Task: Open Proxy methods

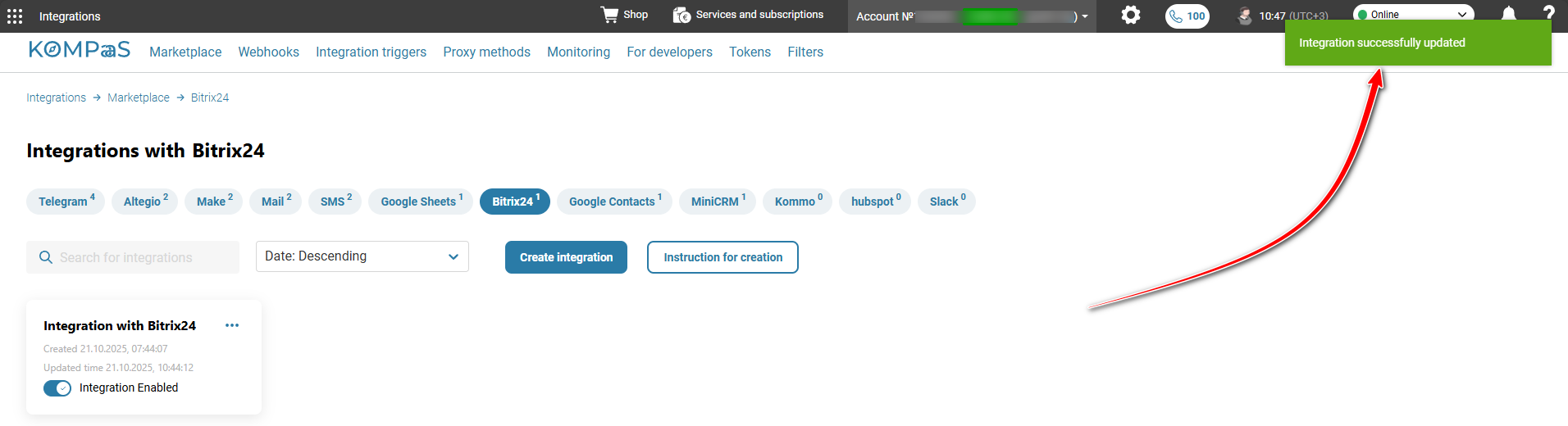Action: coord(487,52)
